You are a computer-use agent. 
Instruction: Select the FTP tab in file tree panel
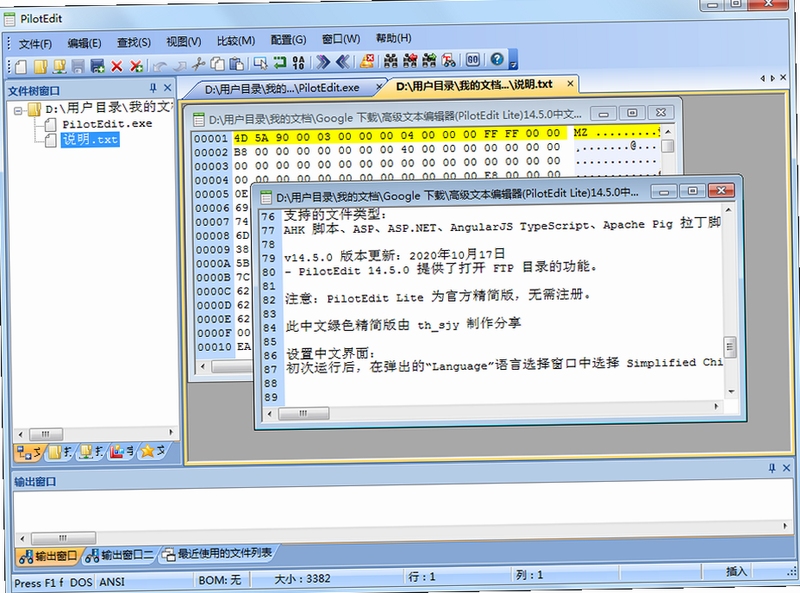(x=91, y=451)
